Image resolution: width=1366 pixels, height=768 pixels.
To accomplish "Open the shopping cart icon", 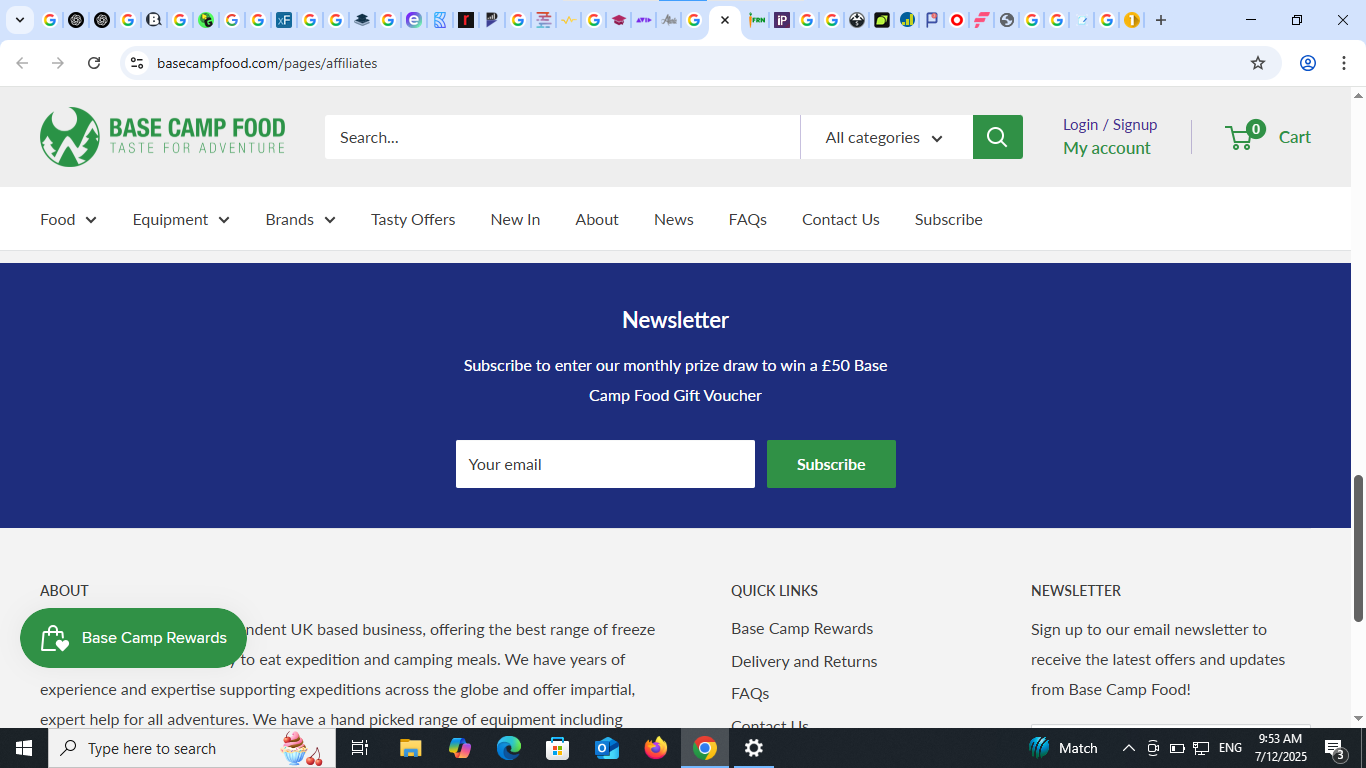I will click(x=1243, y=135).
